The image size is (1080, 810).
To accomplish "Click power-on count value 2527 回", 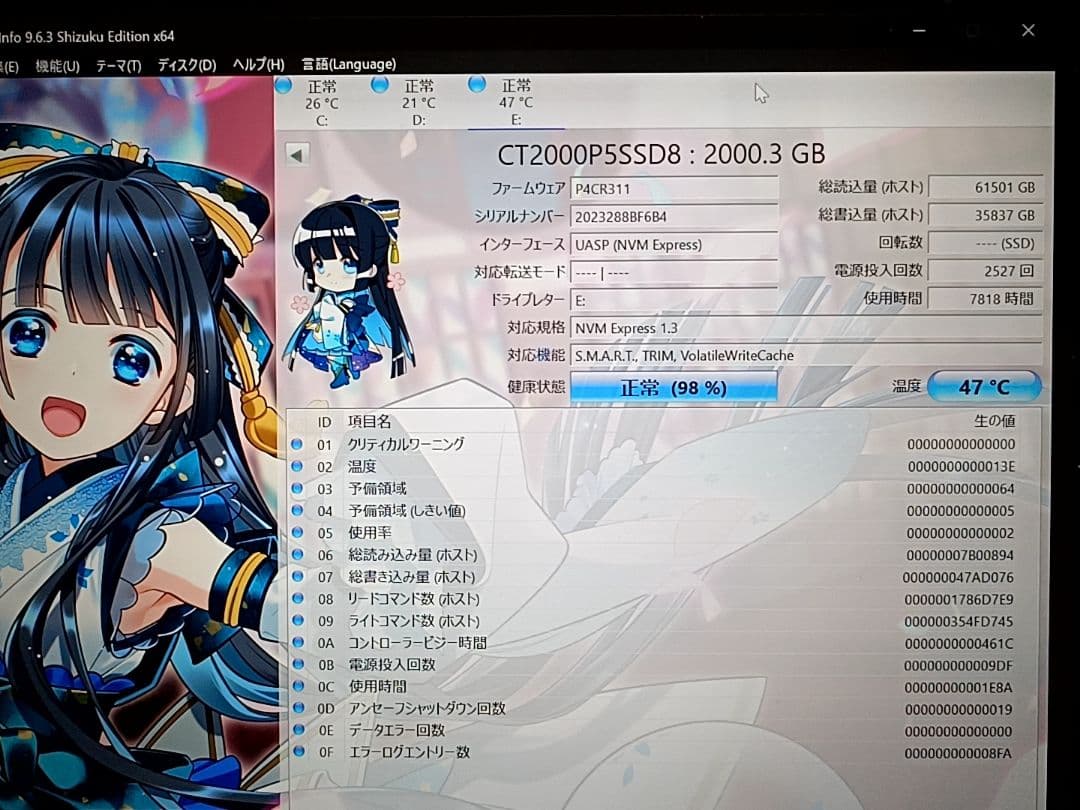I will click(x=985, y=271).
